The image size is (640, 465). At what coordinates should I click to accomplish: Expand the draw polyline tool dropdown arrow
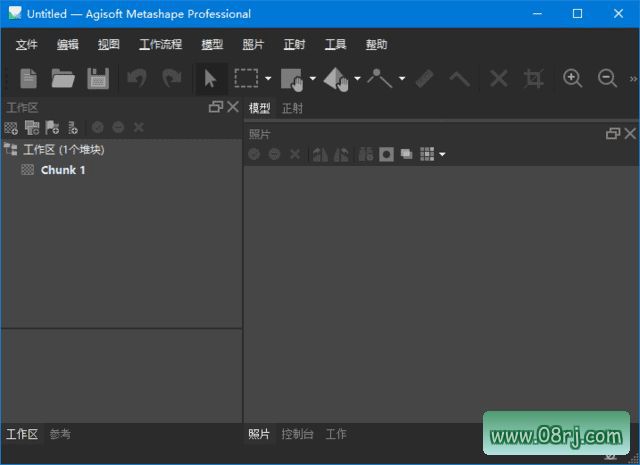point(402,78)
